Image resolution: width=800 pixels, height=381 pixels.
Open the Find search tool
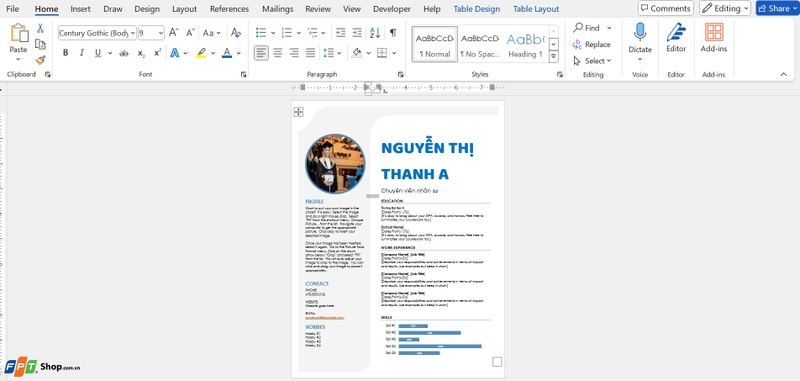click(586, 28)
